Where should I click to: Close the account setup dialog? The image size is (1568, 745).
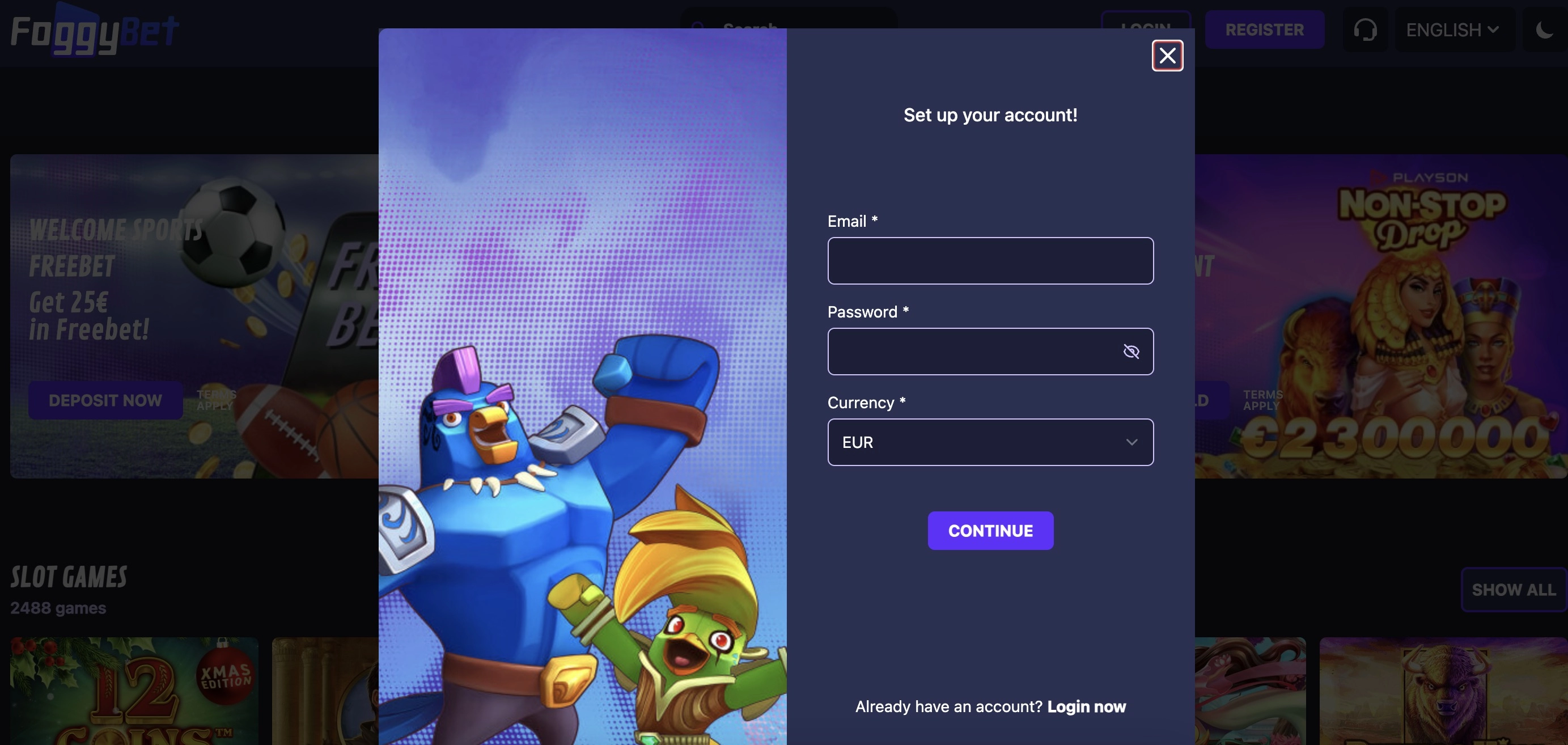1167,56
